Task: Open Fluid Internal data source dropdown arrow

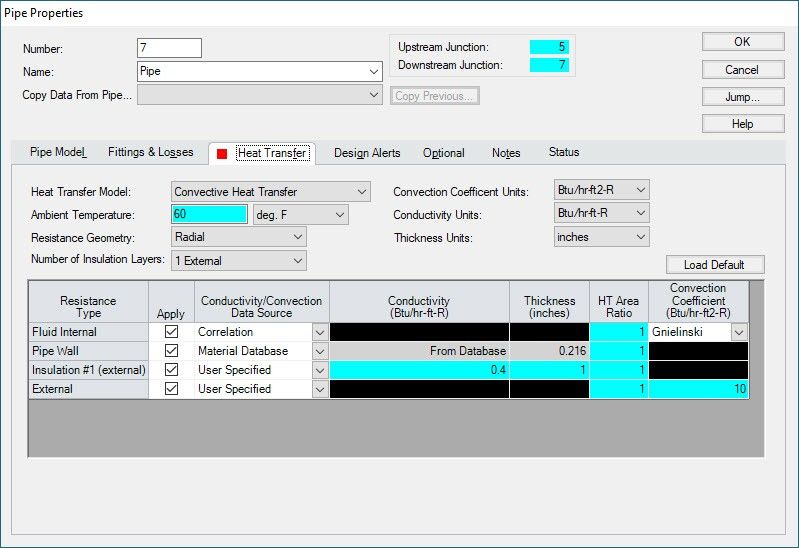Action: [319, 332]
